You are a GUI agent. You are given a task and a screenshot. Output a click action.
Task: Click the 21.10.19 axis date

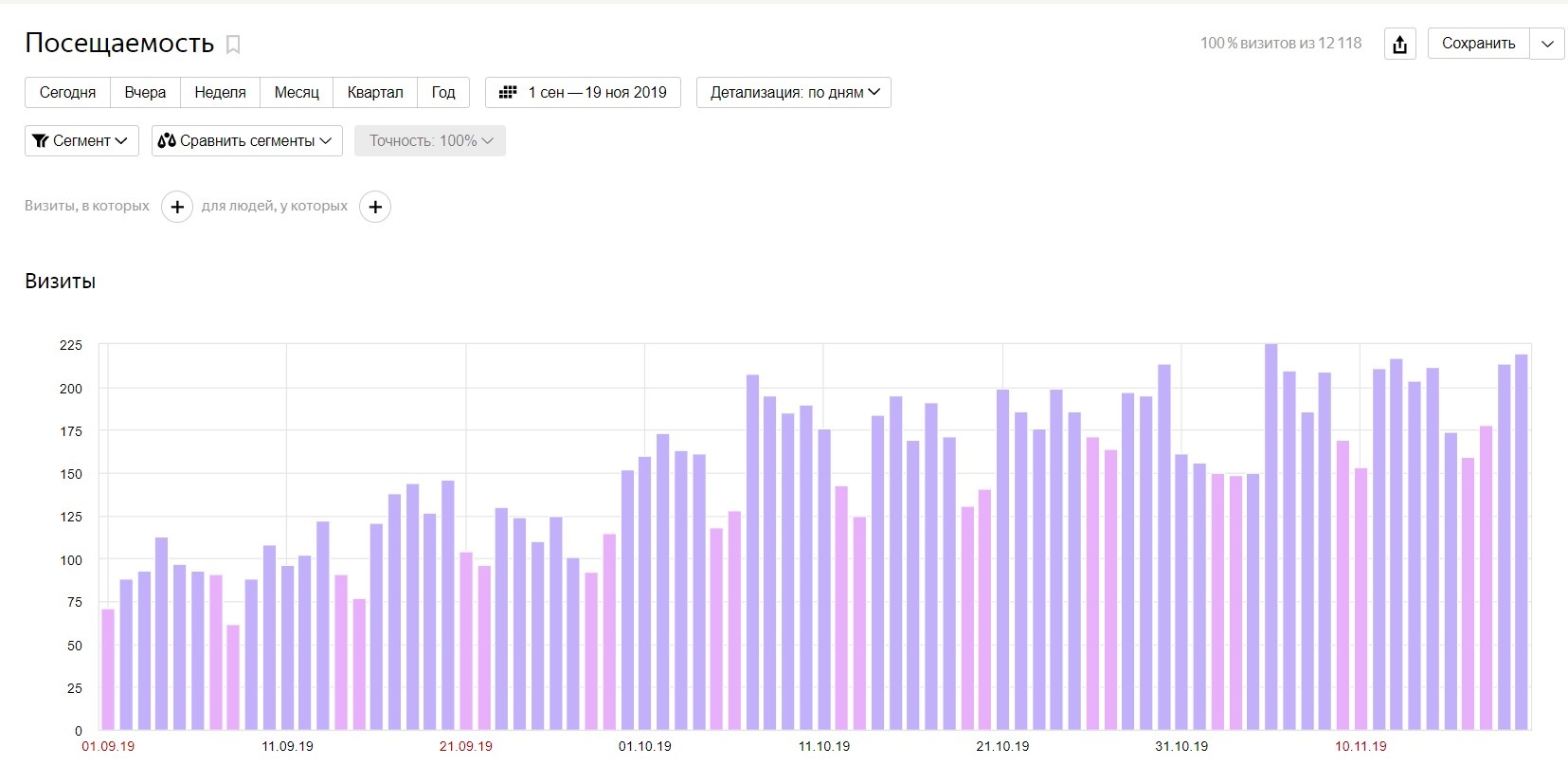coord(1002,746)
